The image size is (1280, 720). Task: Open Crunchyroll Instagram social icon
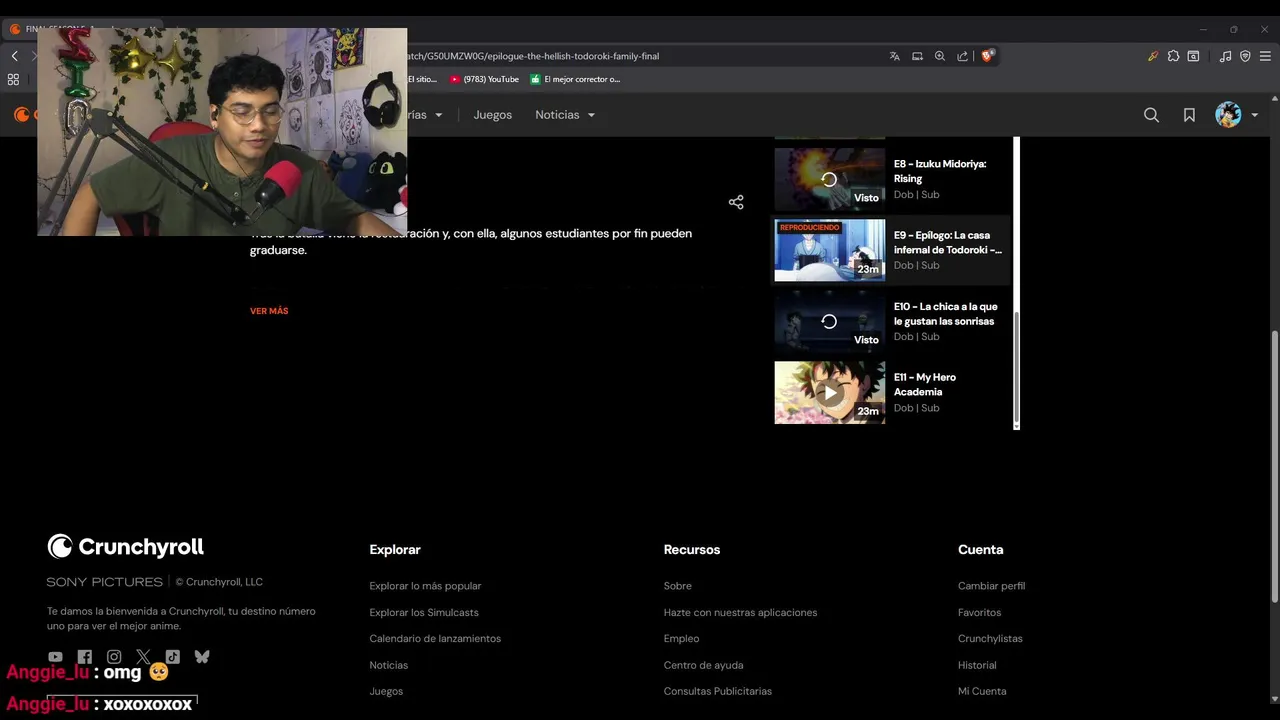click(x=114, y=657)
